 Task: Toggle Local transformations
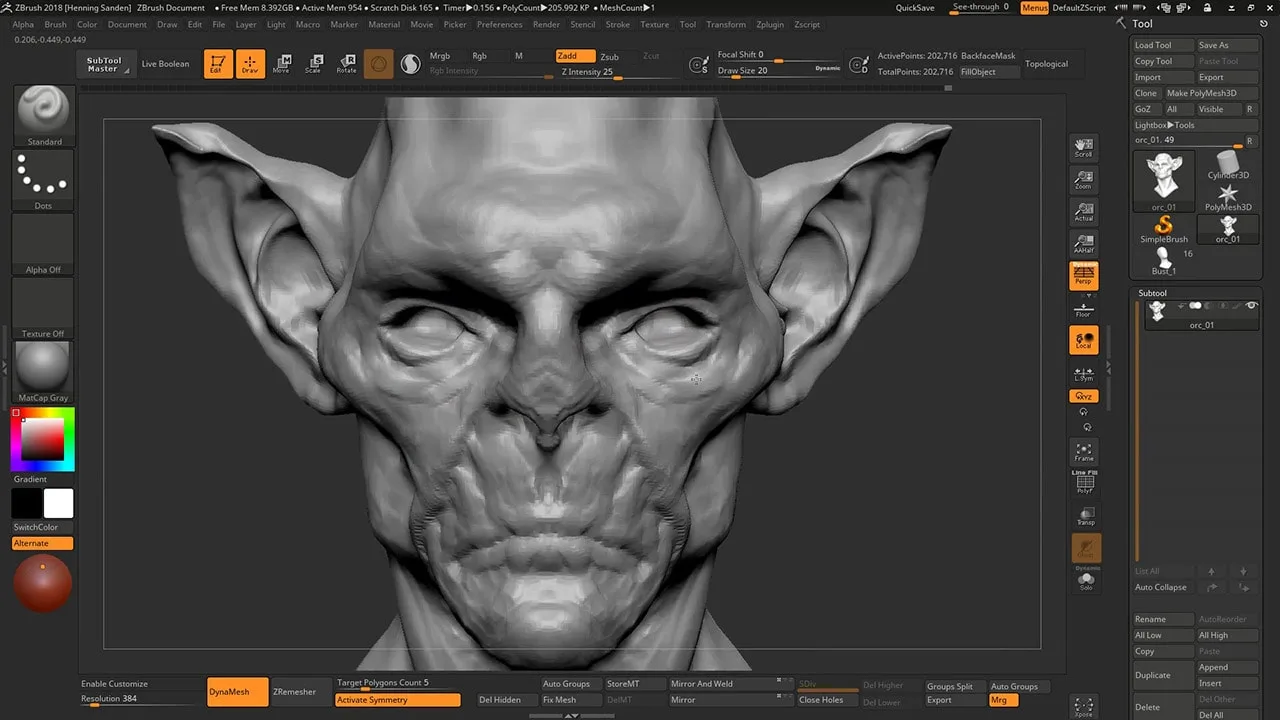[x=1084, y=340]
